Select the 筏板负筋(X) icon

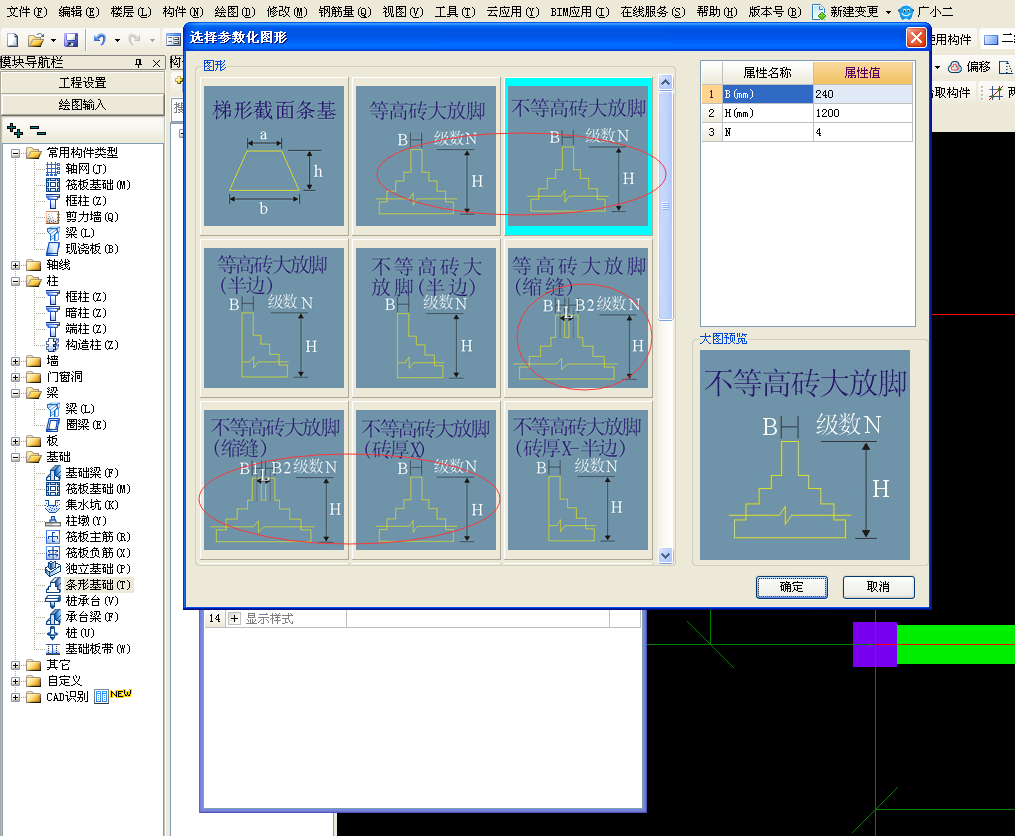[53, 553]
